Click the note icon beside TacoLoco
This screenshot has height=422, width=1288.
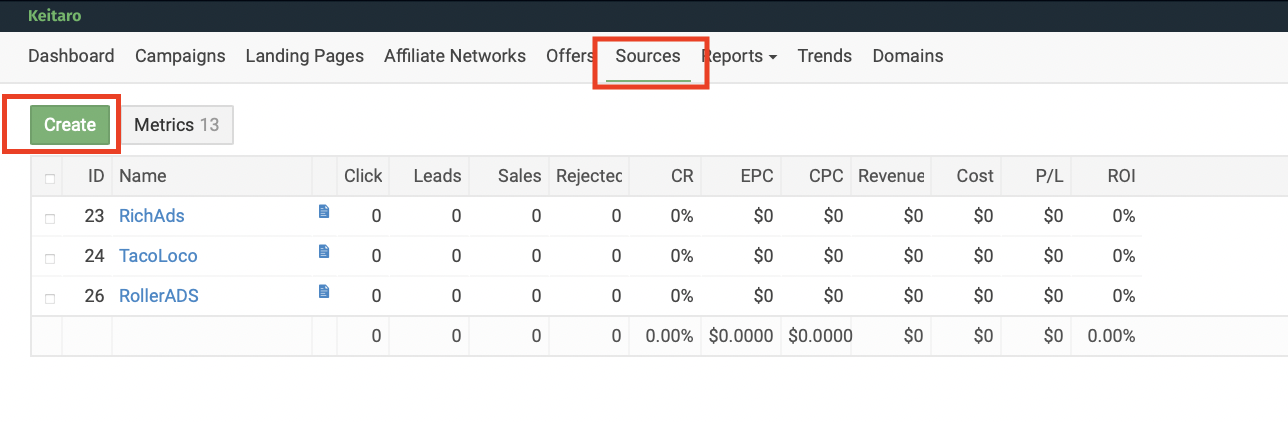click(324, 252)
